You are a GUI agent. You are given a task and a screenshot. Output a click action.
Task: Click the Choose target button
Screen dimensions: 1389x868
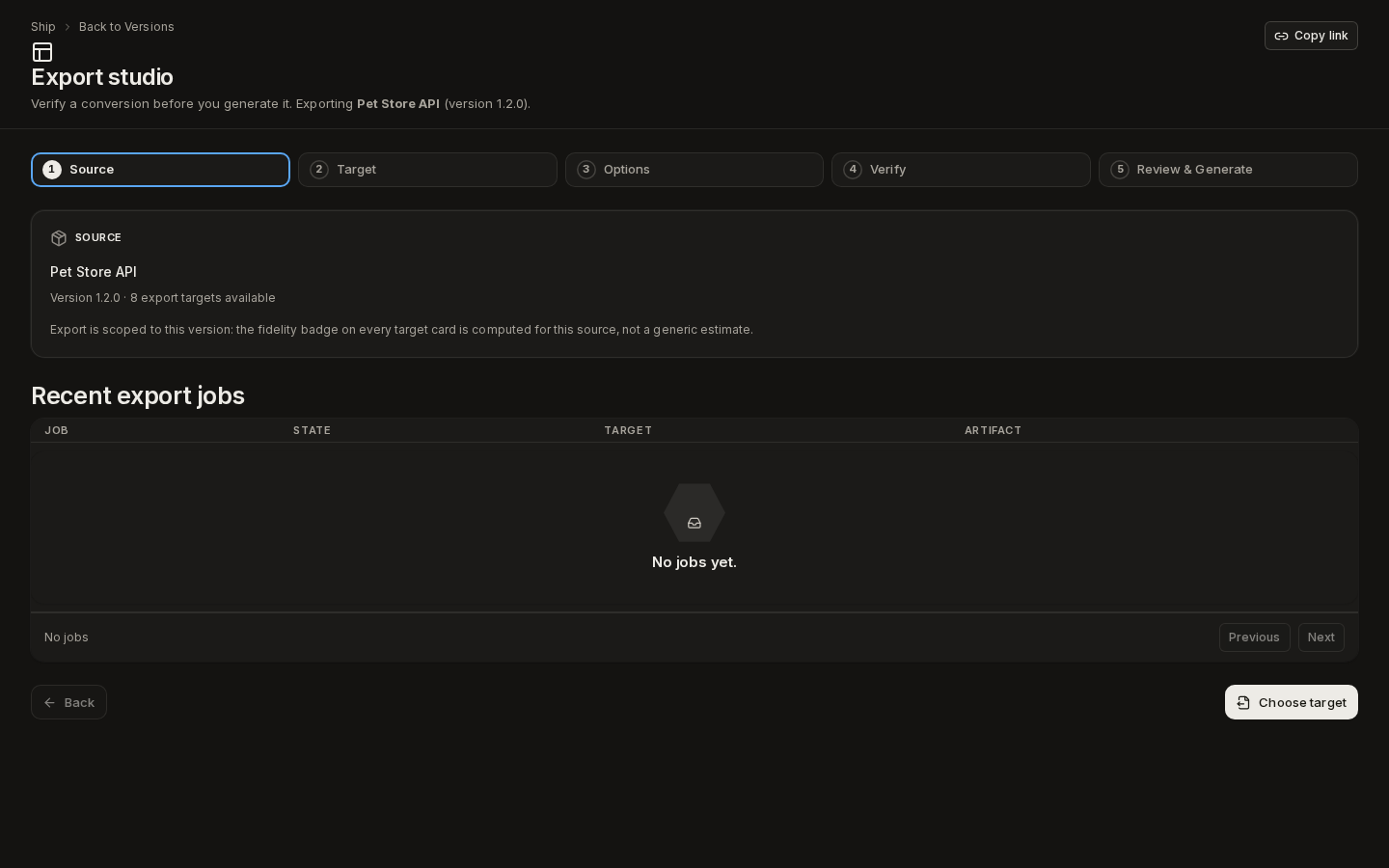pyautogui.click(x=1292, y=702)
